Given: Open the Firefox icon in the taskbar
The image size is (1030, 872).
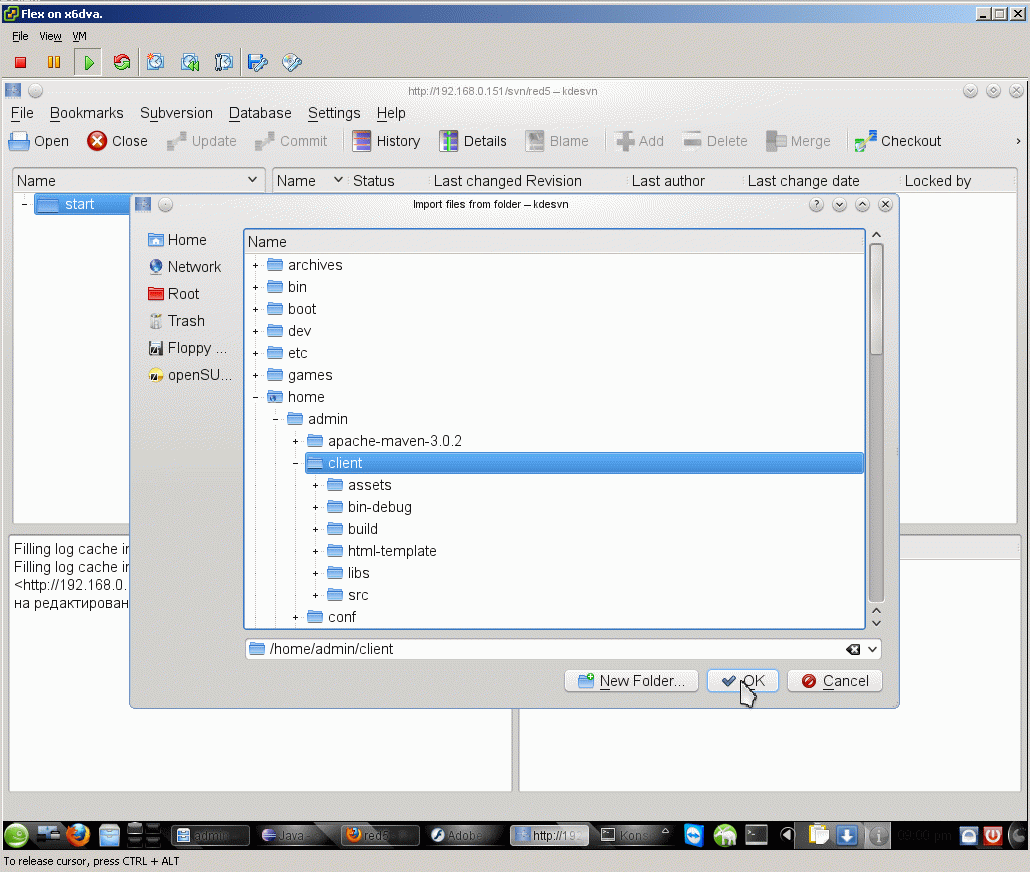Looking at the screenshot, I should click(x=78, y=835).
